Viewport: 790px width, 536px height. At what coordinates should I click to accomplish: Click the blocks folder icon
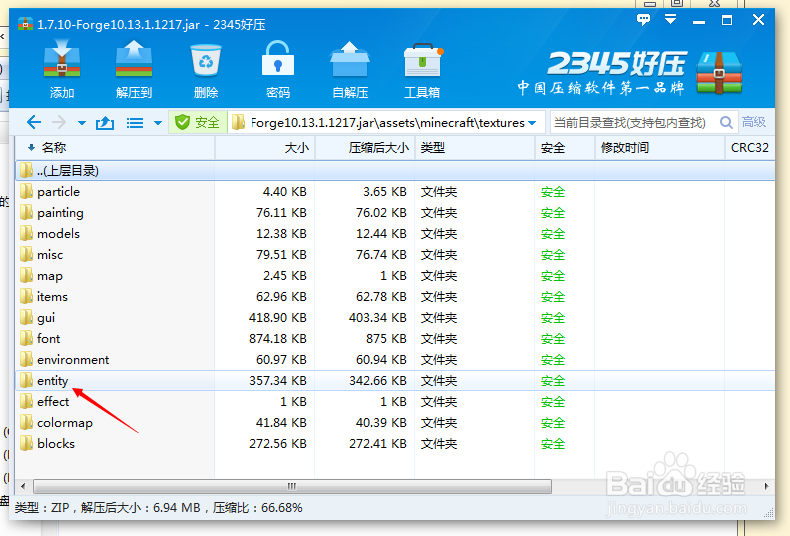click(26, 443)
